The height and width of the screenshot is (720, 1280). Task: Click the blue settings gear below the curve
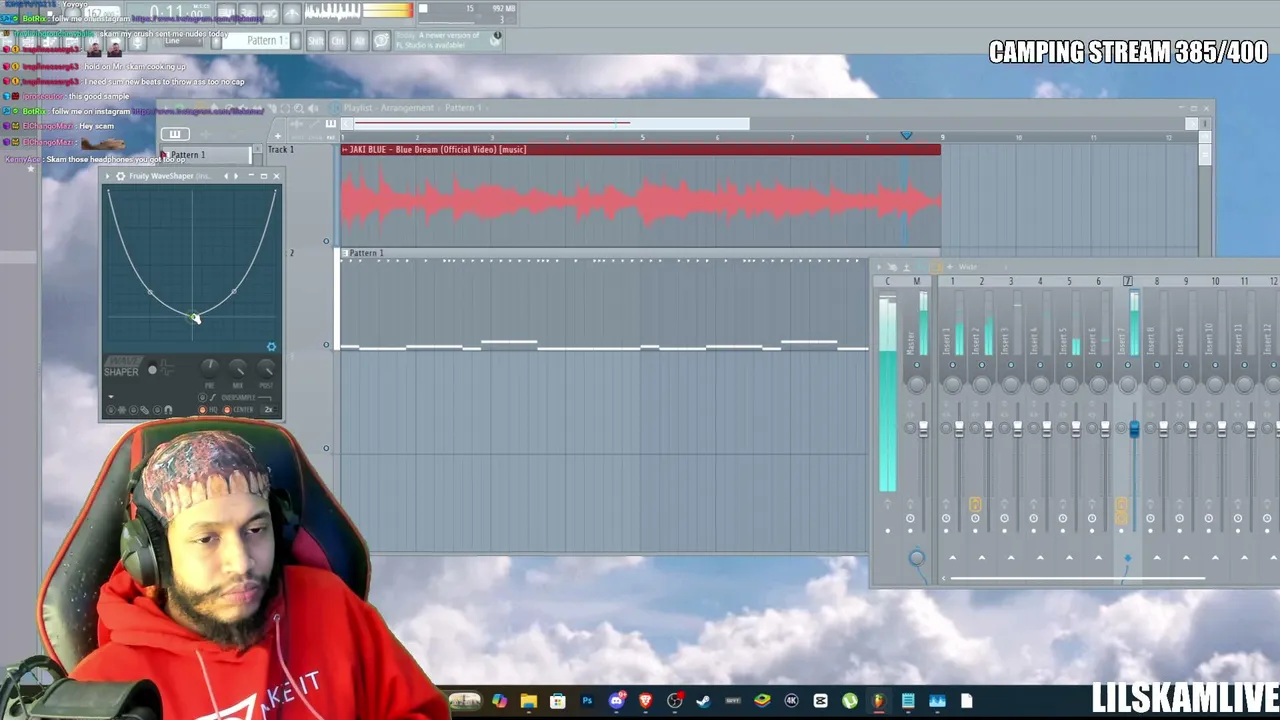coord(271,347)
